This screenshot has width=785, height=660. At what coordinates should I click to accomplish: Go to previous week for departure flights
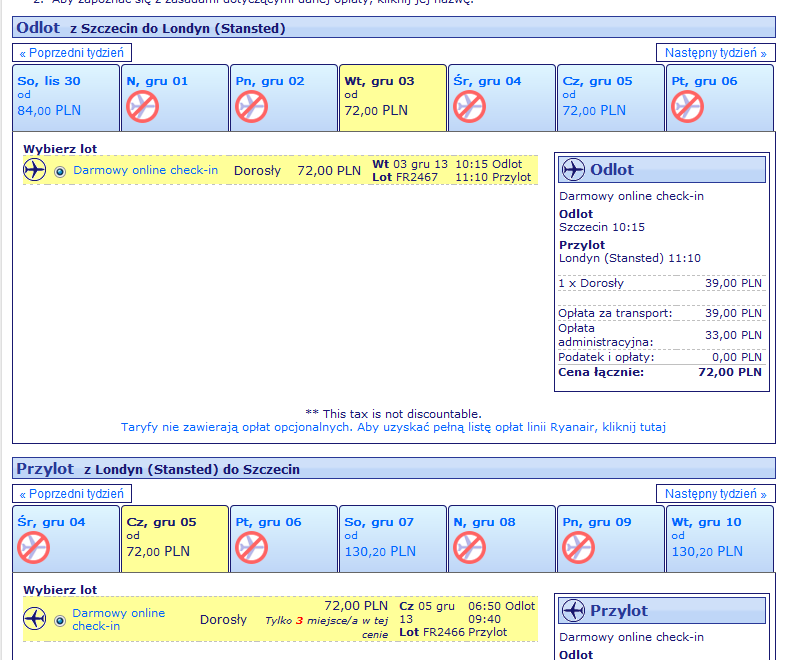[72, 53]
